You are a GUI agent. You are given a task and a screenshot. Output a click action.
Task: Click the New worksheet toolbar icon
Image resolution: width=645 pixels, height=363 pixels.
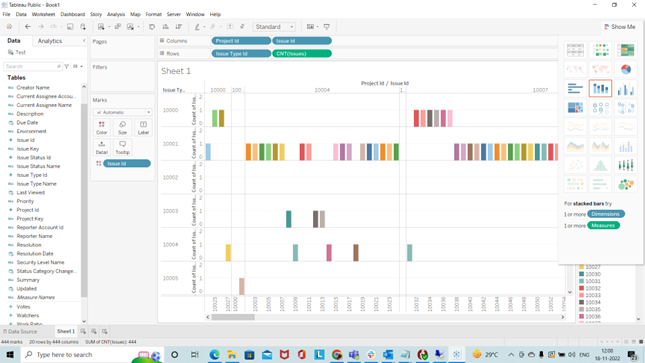[x=101, y=27]
